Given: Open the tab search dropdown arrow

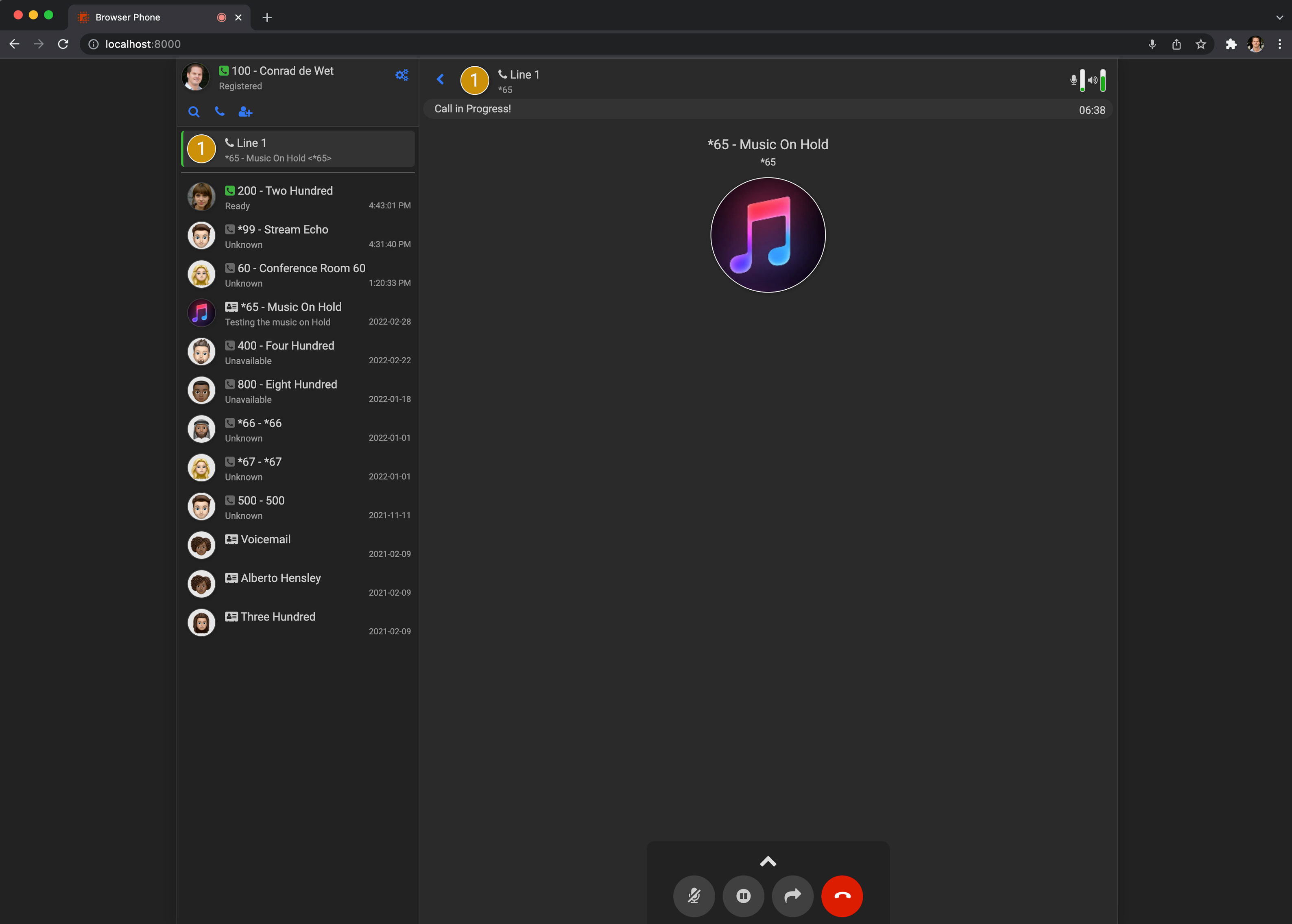Looking at the screenshot, I should 1279,17.
